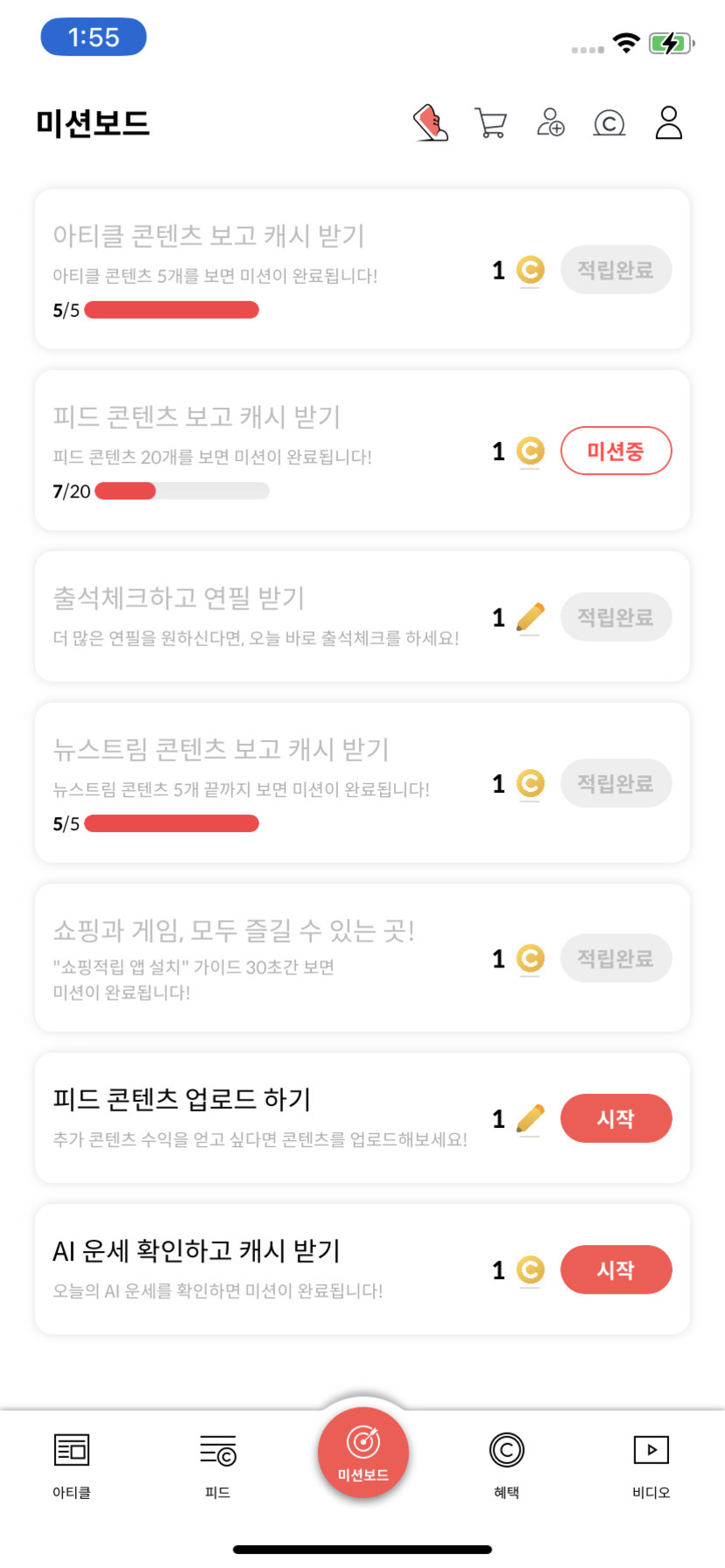Tap the invite friend icon

[550, 123]
